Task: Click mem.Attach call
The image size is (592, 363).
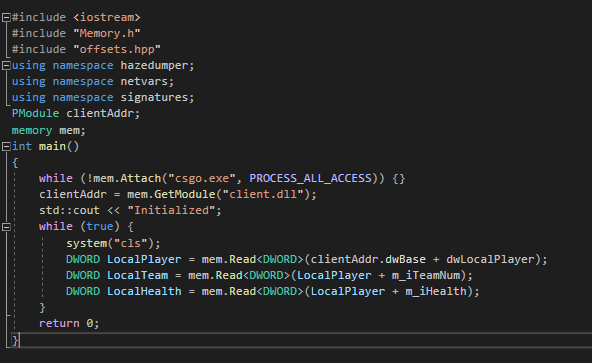Action: pyautogui.click(x=127, y=178)
